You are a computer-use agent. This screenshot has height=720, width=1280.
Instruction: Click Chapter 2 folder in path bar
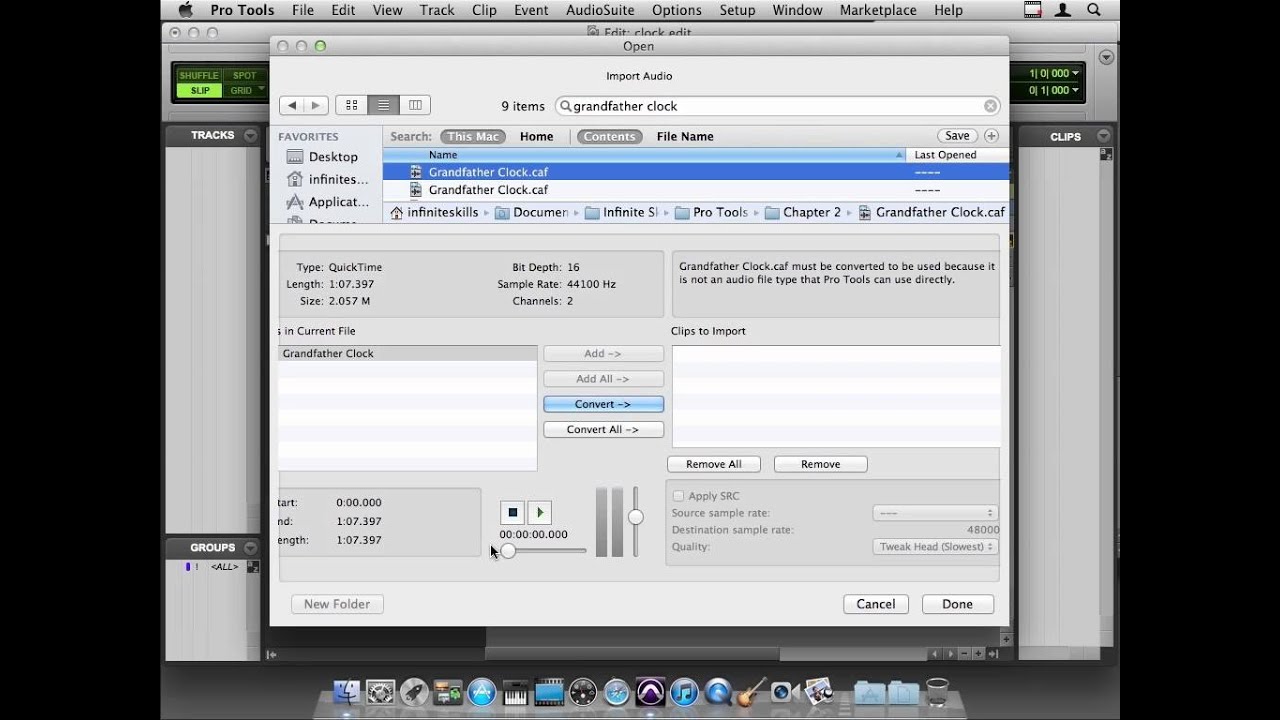pos(803,212)
